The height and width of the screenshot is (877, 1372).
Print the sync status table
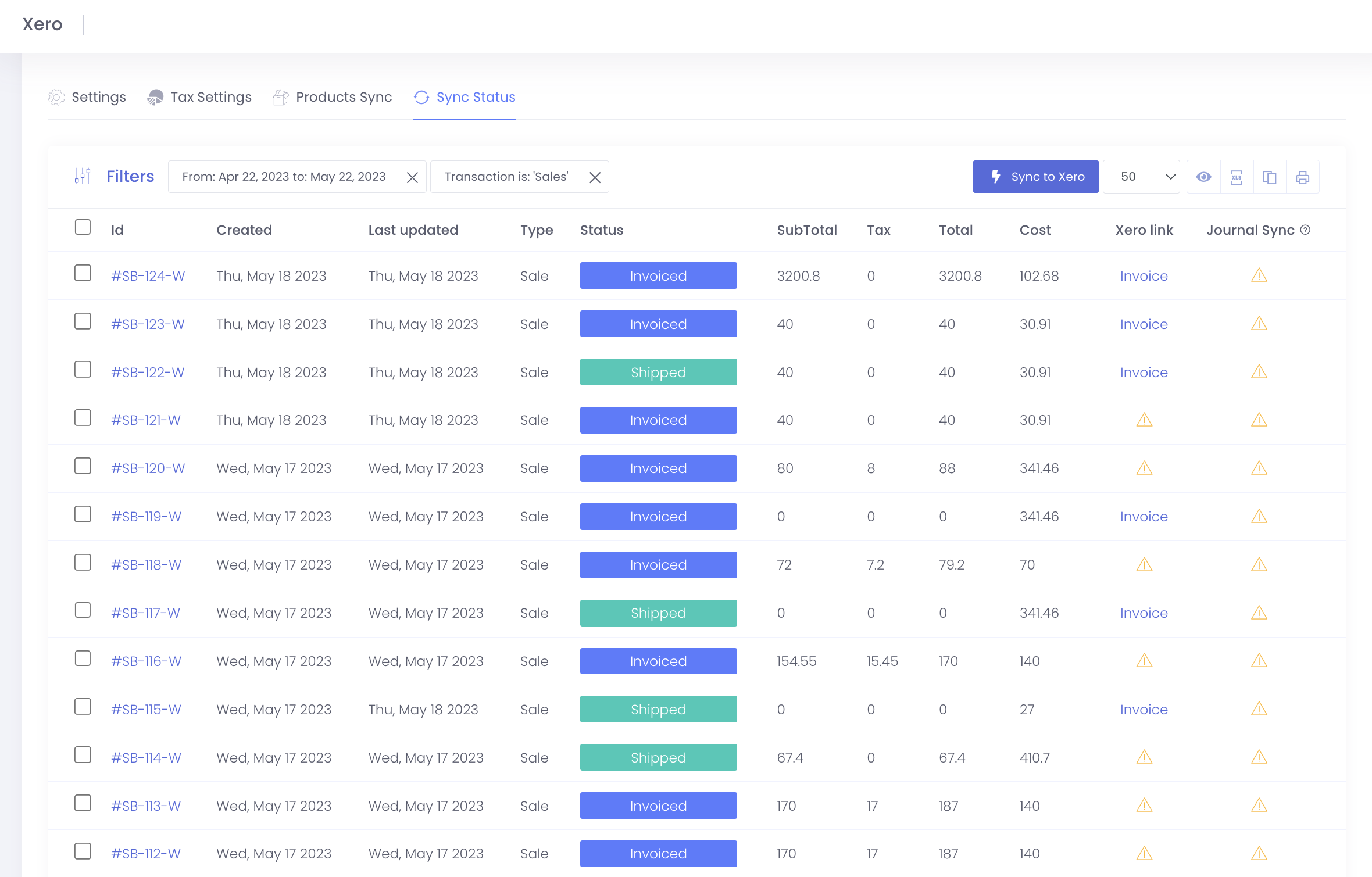click(x=1303, y=177)
